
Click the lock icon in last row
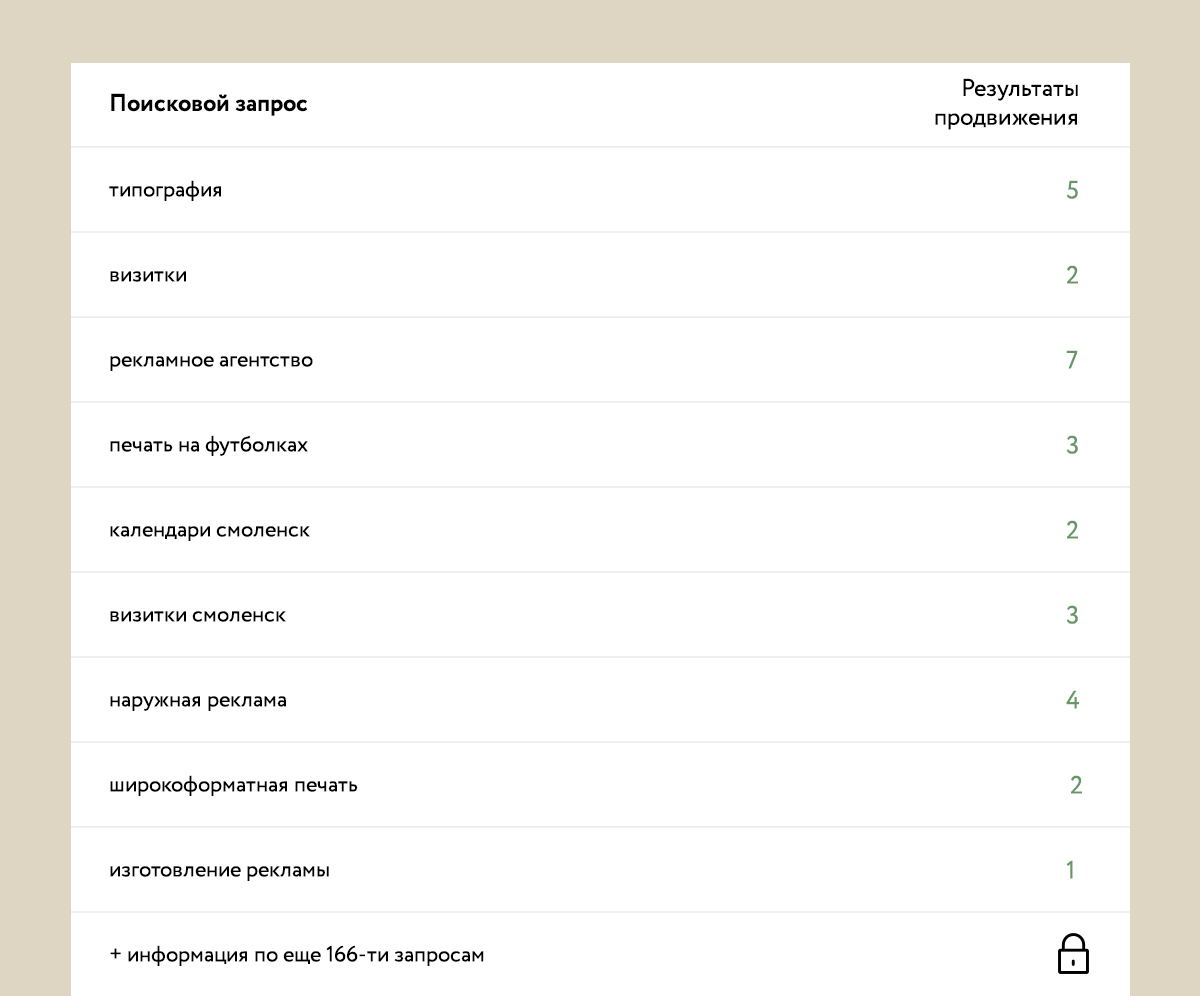(1072, 954)
